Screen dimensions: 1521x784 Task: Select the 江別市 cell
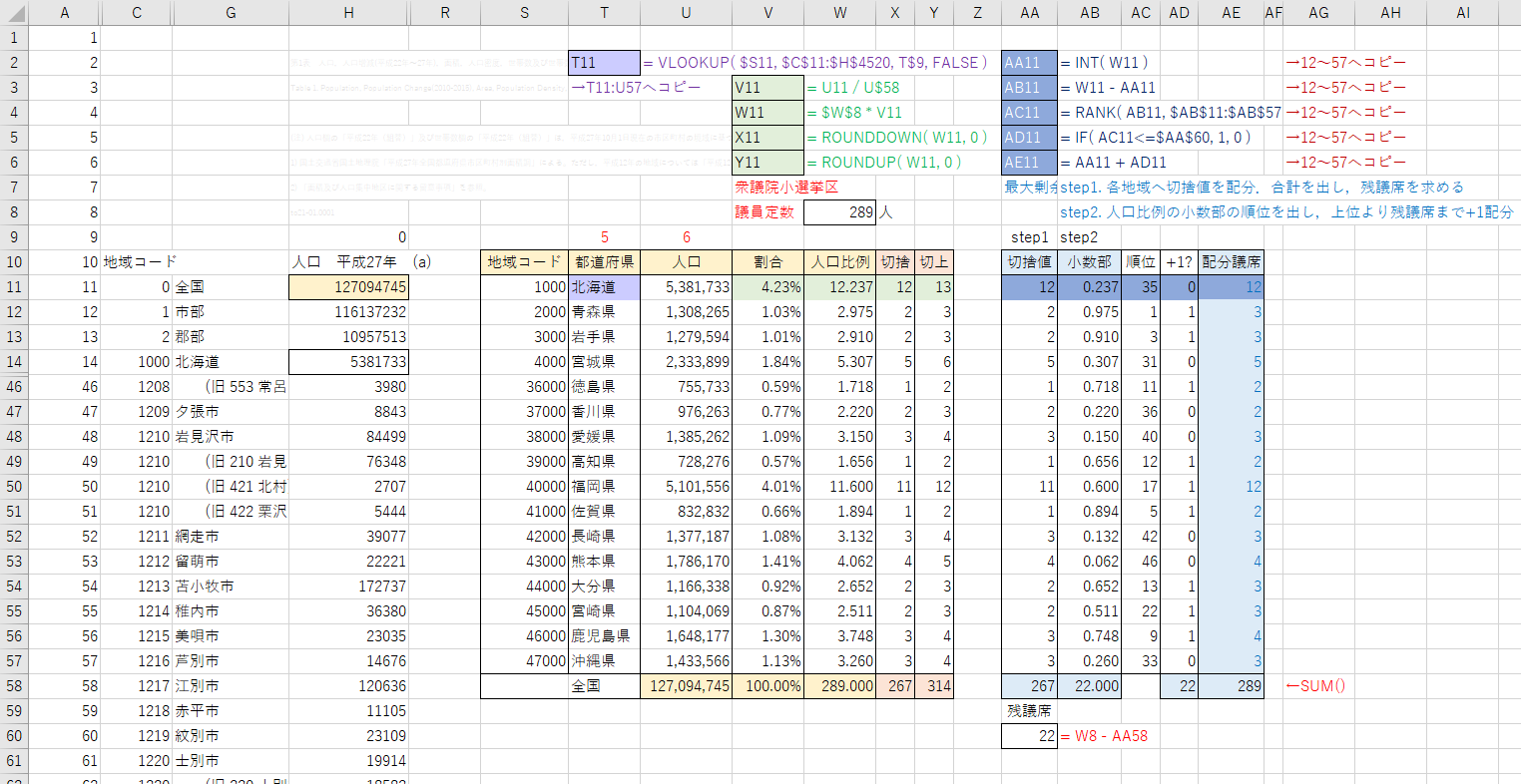[231, 686]
